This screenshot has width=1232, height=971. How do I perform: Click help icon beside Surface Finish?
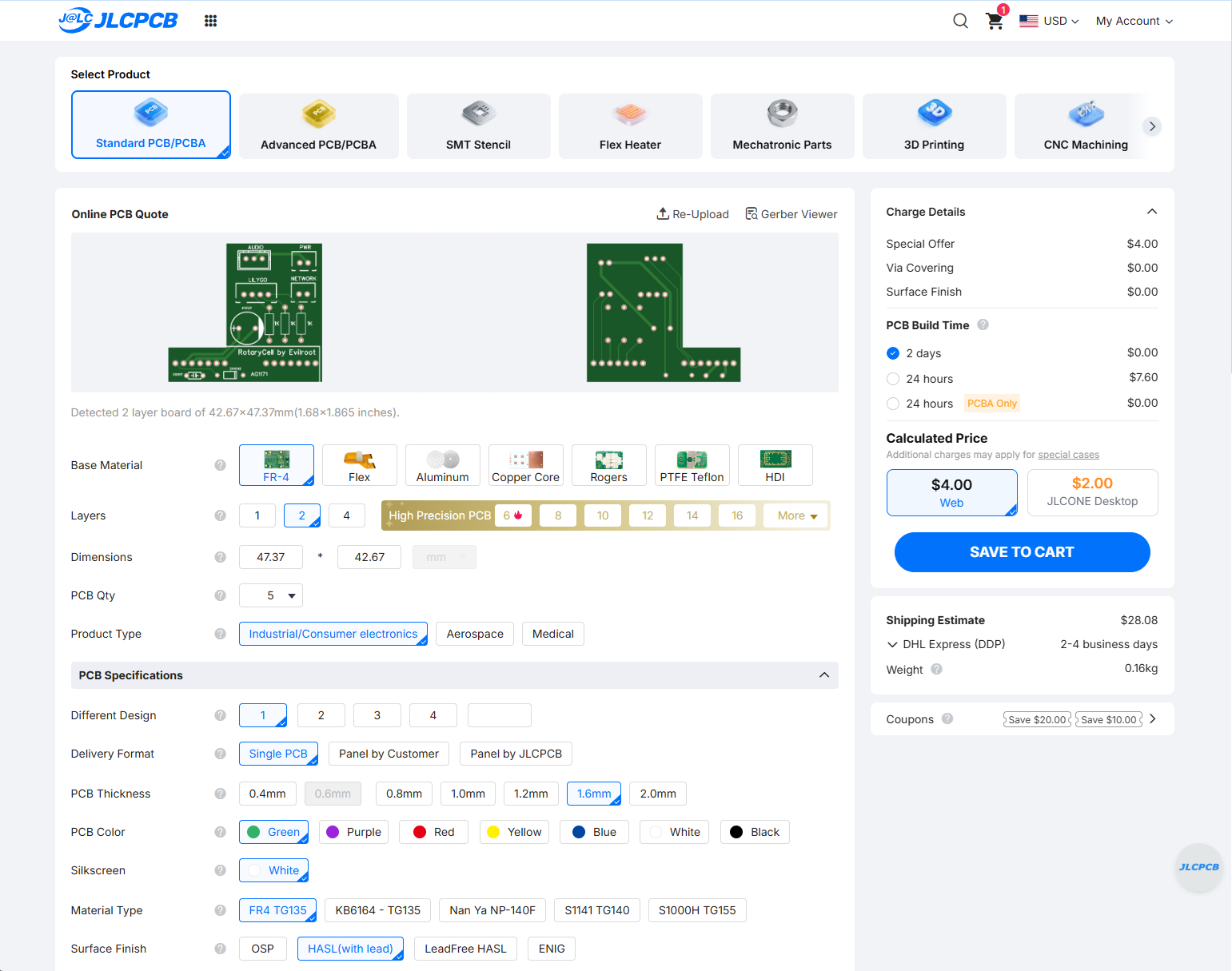[220, 949]
